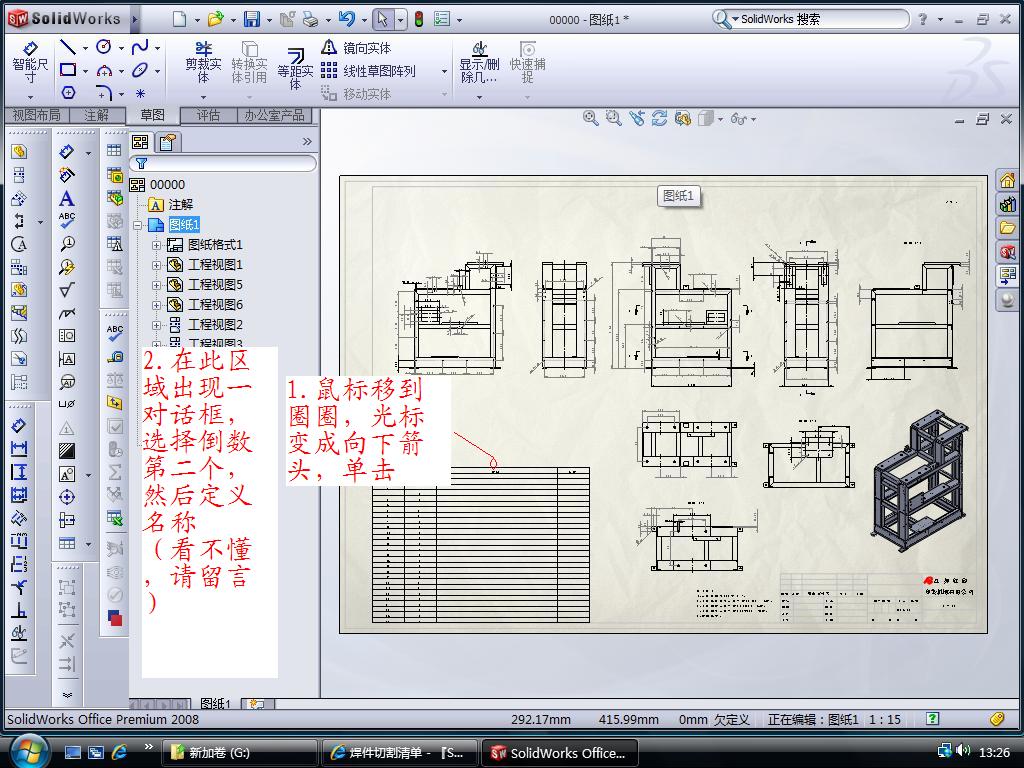Open the Linear Sketch Pattern dropdown arrow

coord(445,71)
